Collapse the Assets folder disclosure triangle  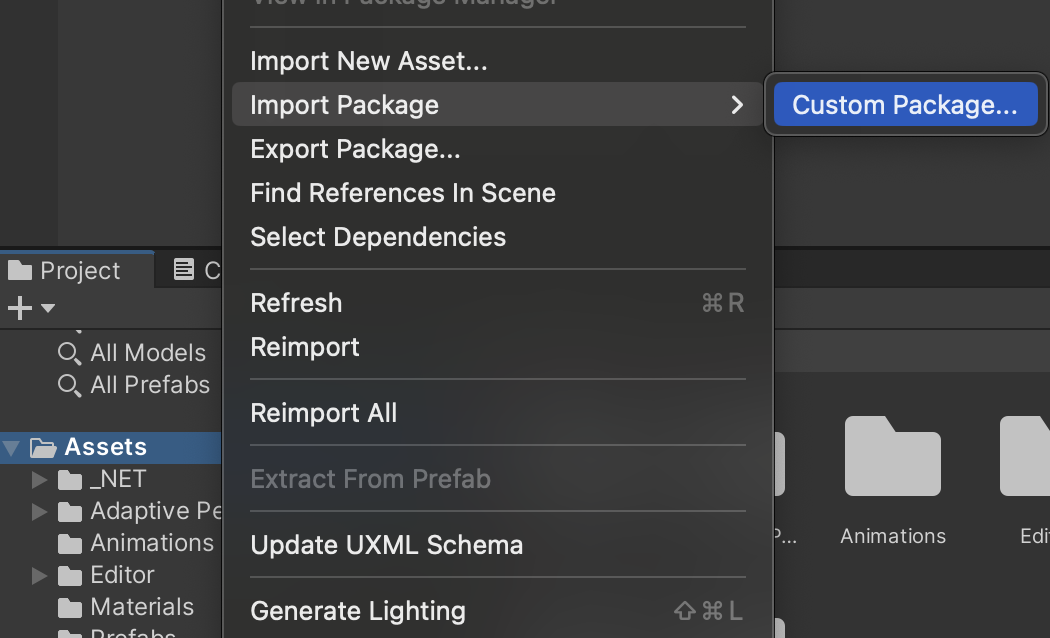[x=11, y=447]
